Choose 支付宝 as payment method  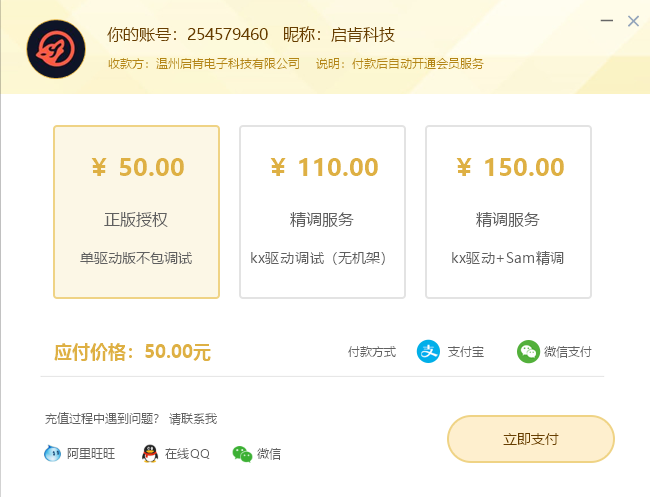[451, 352]
